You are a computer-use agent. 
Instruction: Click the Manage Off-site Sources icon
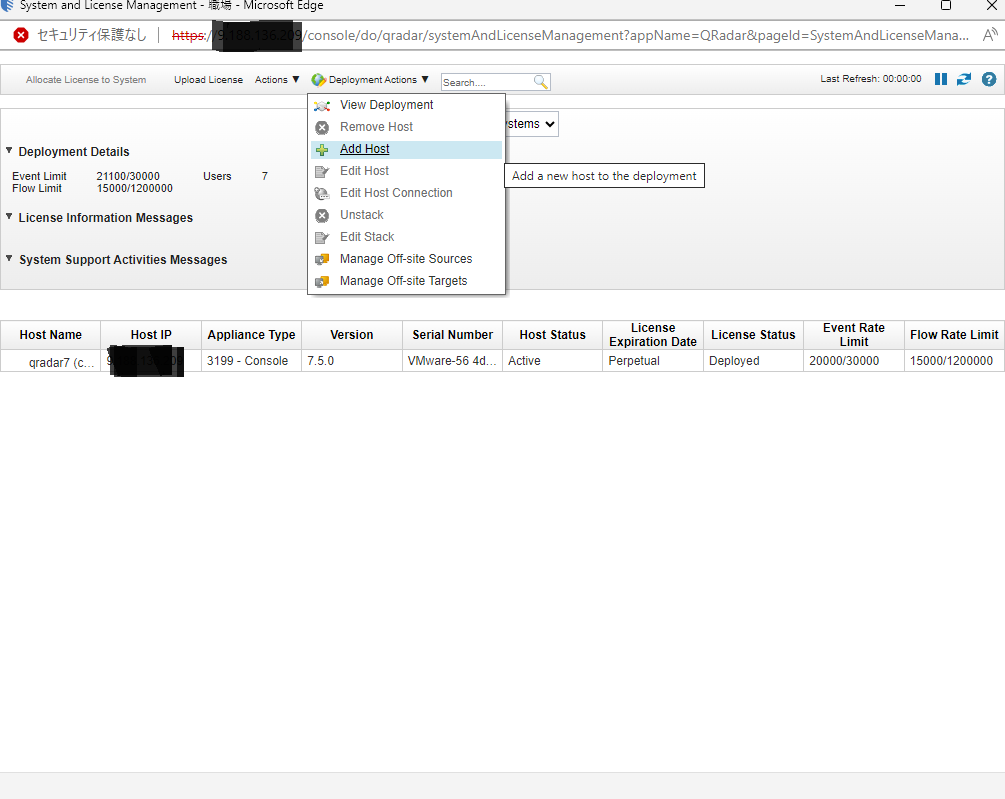pos(322,259)
